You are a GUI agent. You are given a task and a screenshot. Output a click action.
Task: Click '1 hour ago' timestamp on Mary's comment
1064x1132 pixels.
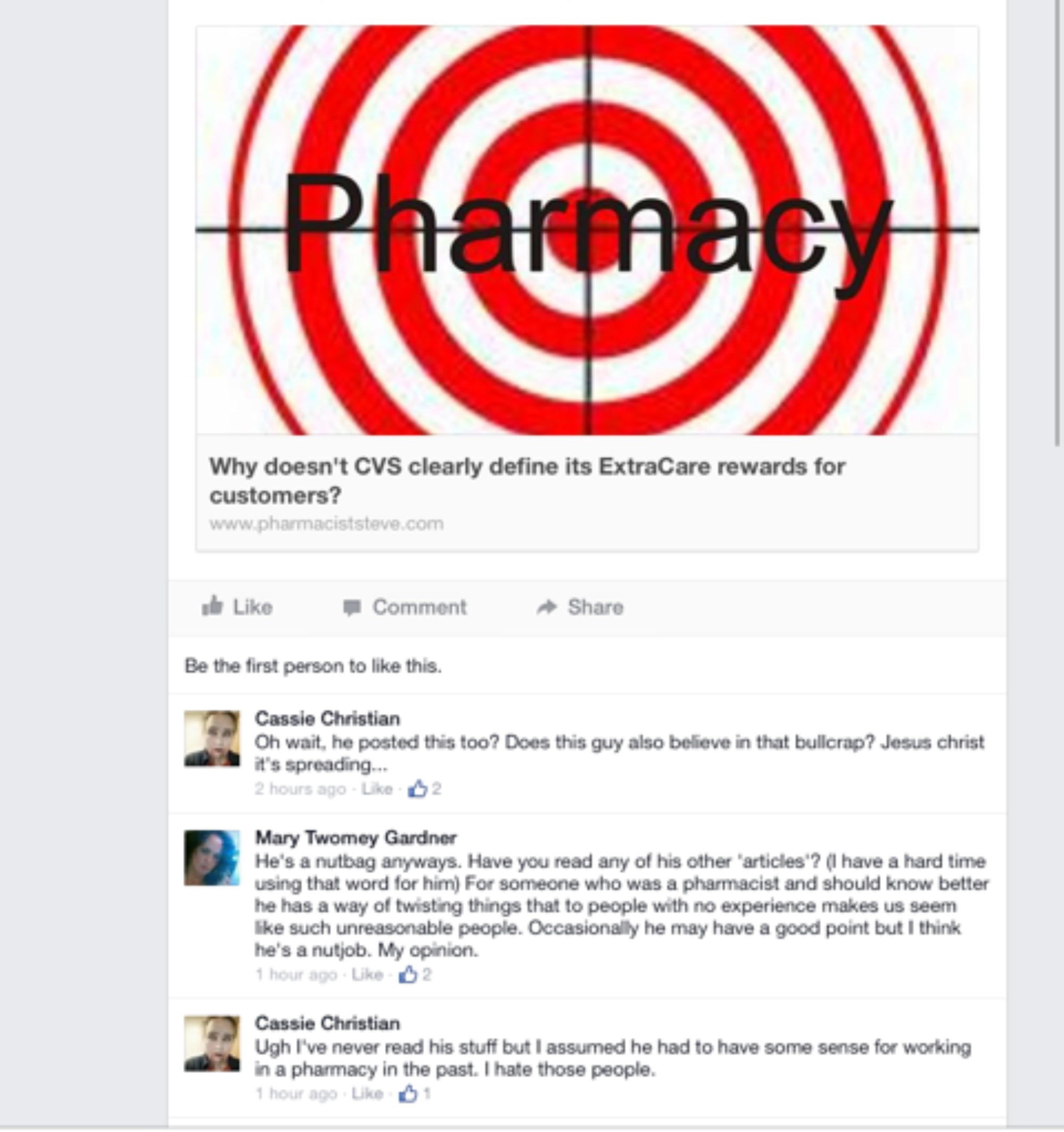296,974
